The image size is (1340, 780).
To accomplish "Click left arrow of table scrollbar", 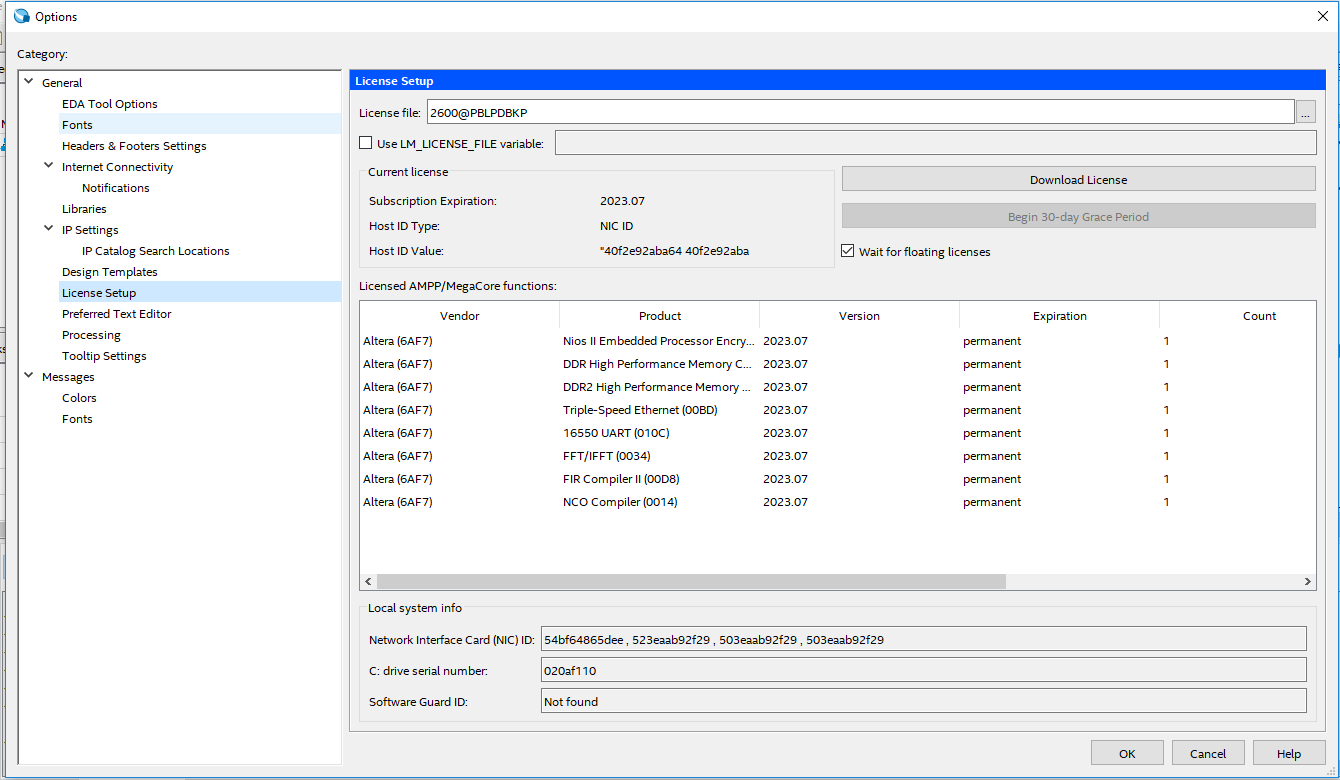I will pos(368,581).
